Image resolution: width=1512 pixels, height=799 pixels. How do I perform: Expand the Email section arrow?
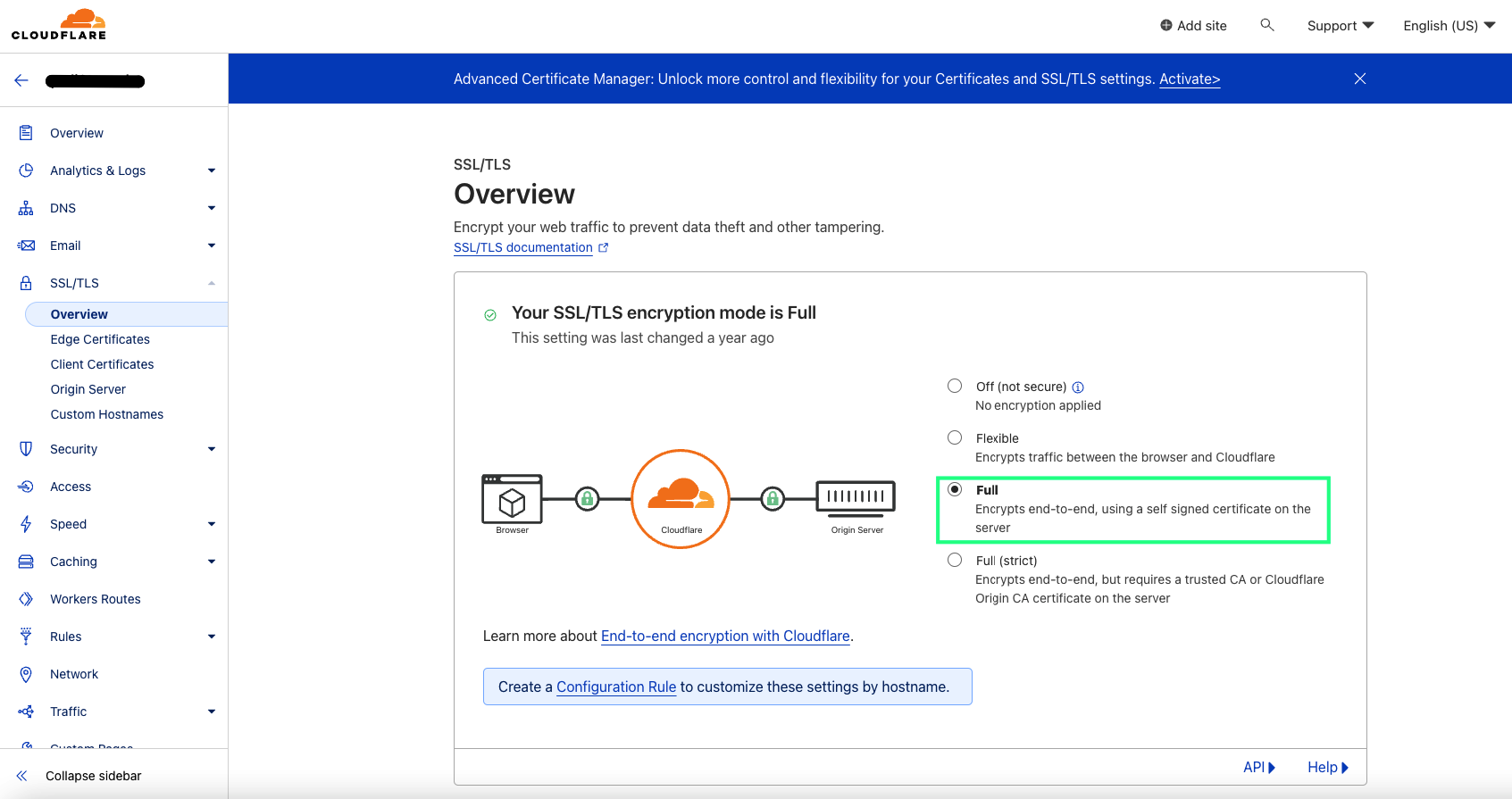coord(212,246)
